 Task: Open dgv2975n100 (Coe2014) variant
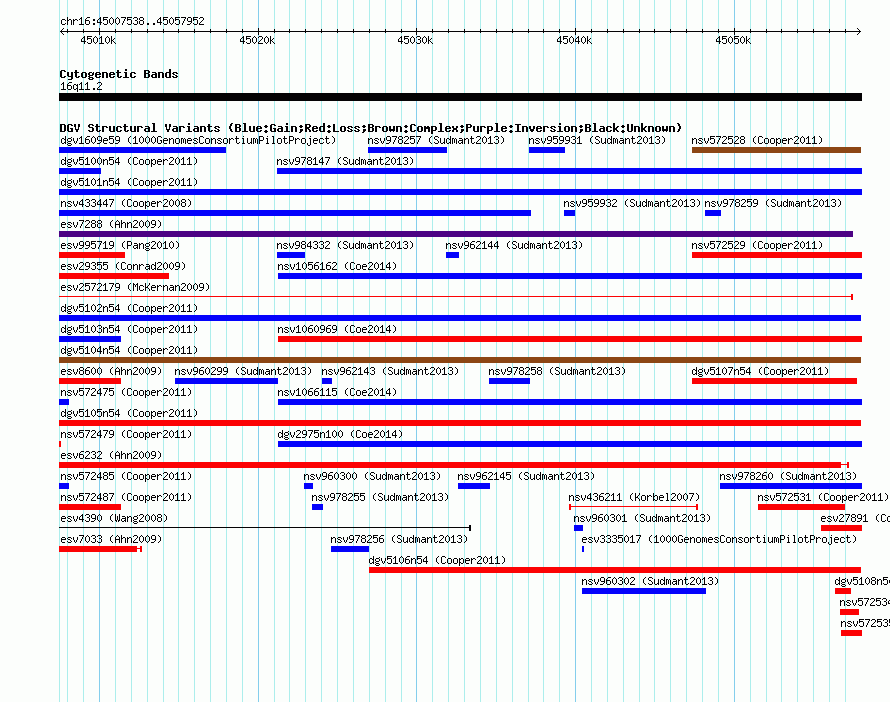coord(570,444)
